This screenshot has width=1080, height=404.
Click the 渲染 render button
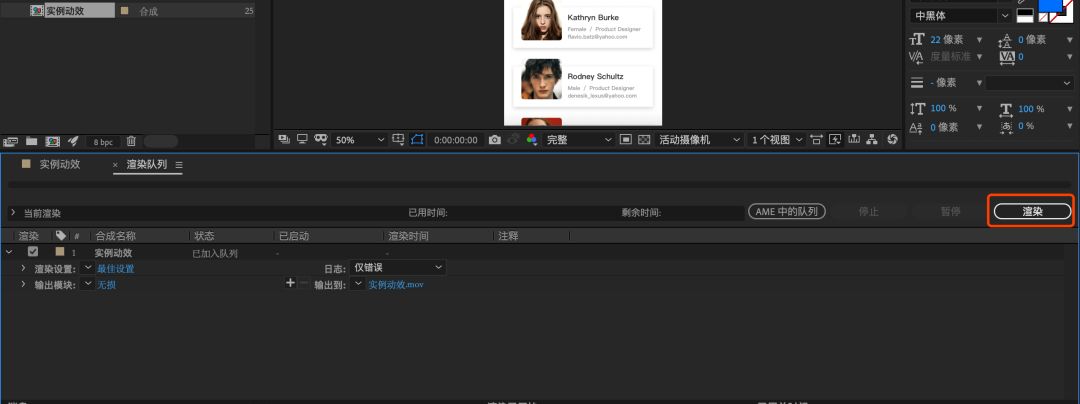pos(1032,211)
